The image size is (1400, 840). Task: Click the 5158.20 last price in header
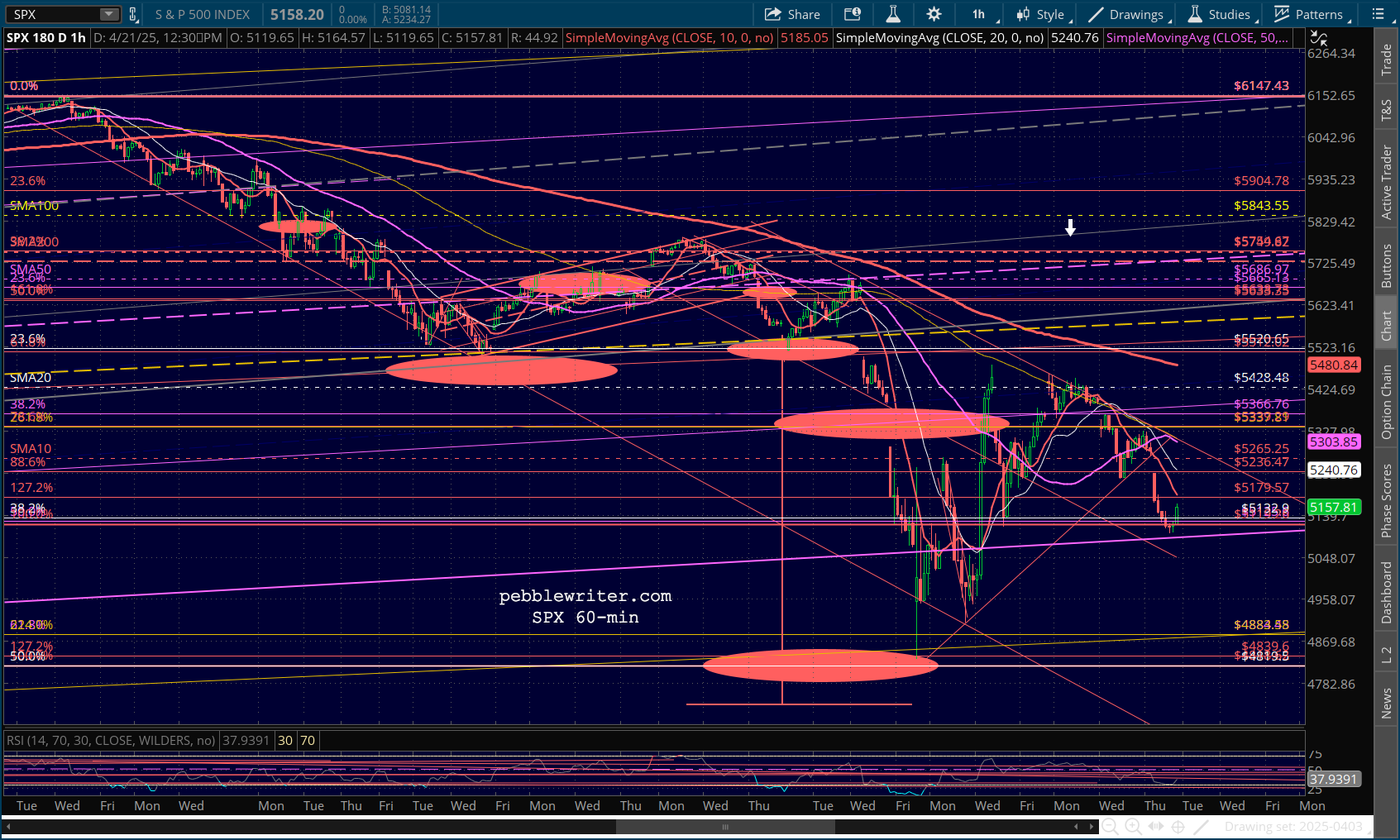tap(297, 14)
